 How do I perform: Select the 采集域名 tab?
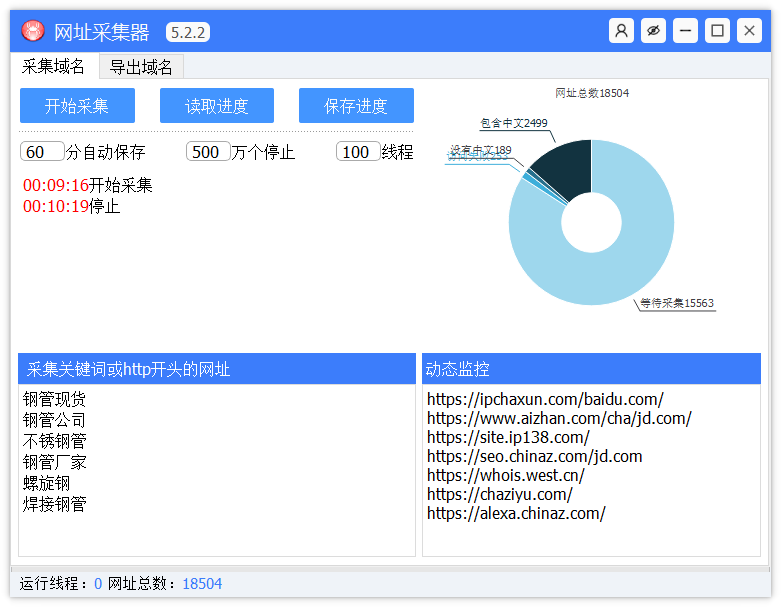tap(54, 67)
